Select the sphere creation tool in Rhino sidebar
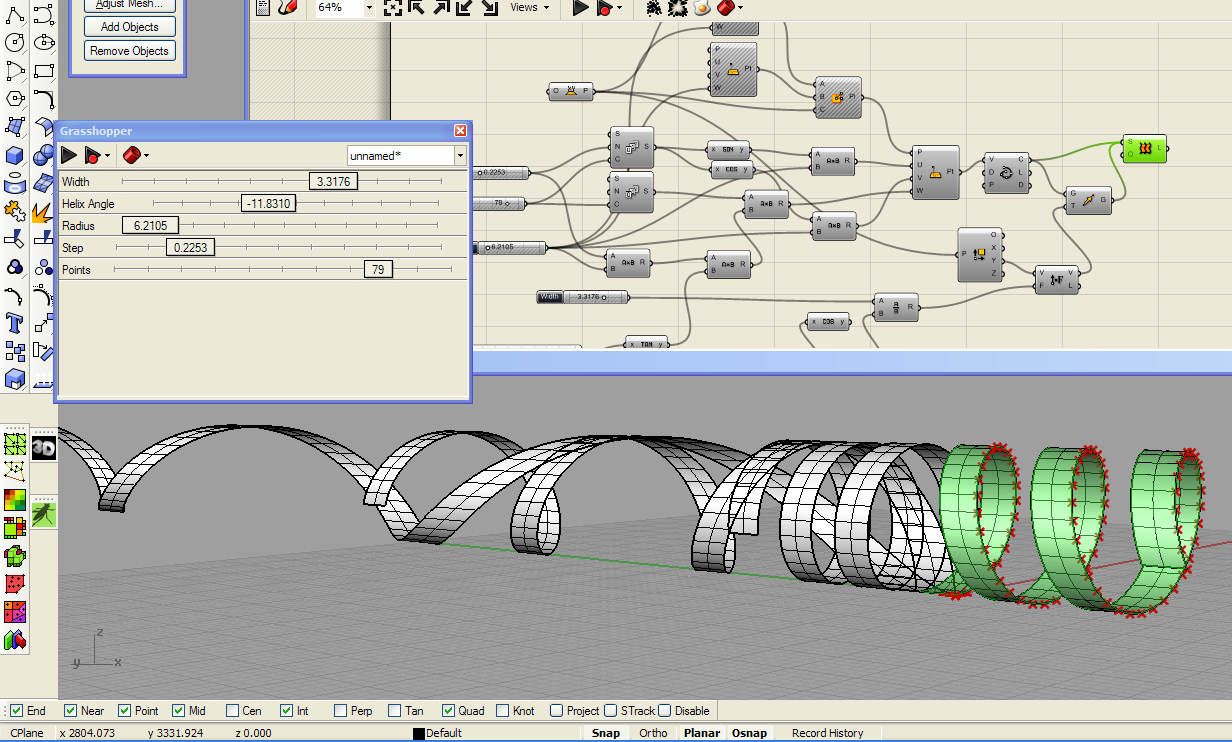Image resolution: width=1232 pixels, height=742 pixels. 42,153
